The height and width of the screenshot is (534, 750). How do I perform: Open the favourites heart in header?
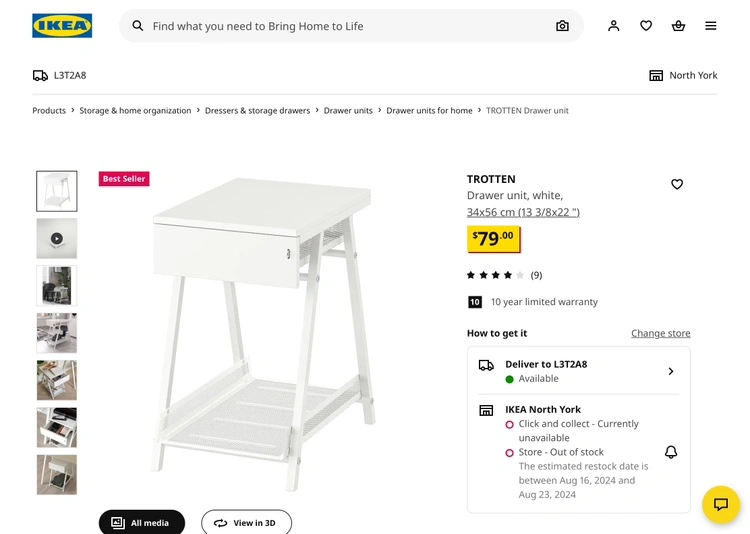point(646,26)
